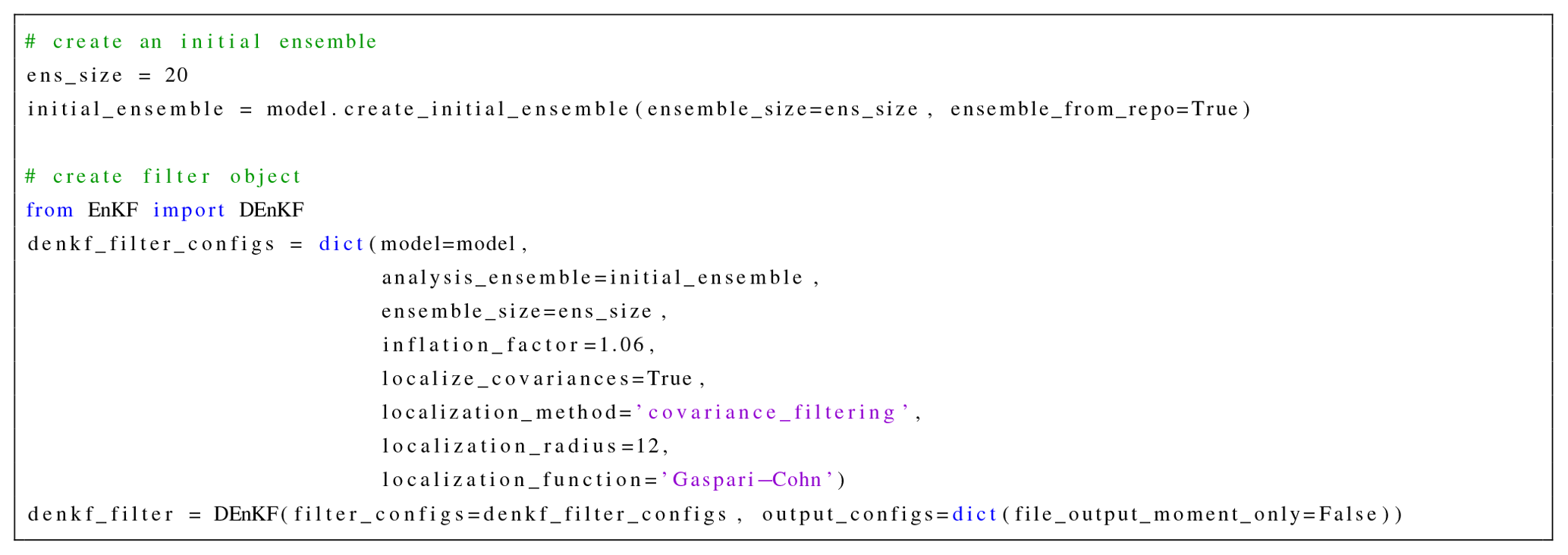This screenshot has height=555, width=1568.
Task: Click the denkf_filter variable on last line
Action: pyautogui.click(x=101, y=515)
